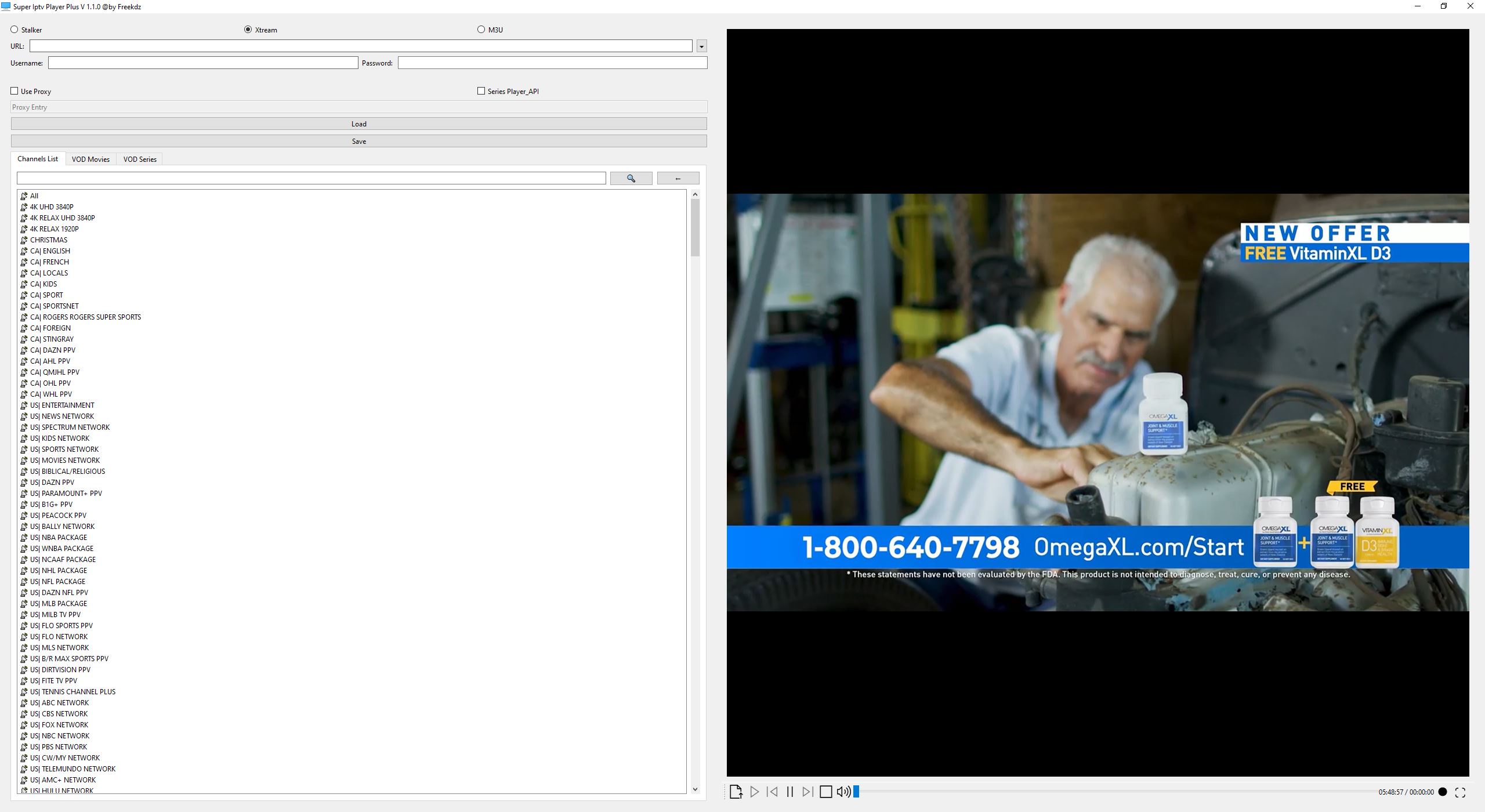Image resolution: width=1485 pixels, height=812 pixels.
Task: Click the Load button
Action: click(x=358, y=124)
